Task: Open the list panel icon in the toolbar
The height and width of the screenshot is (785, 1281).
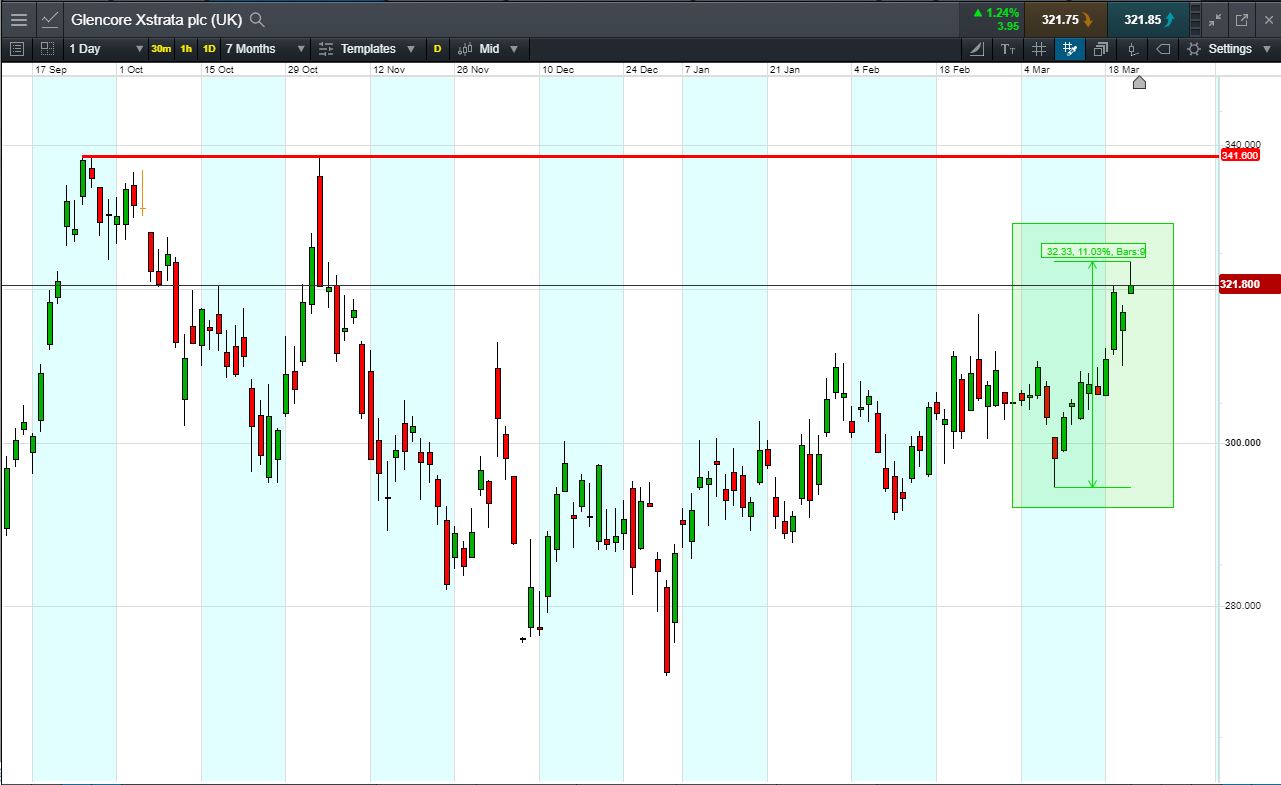Action: [x=16, y=49]
